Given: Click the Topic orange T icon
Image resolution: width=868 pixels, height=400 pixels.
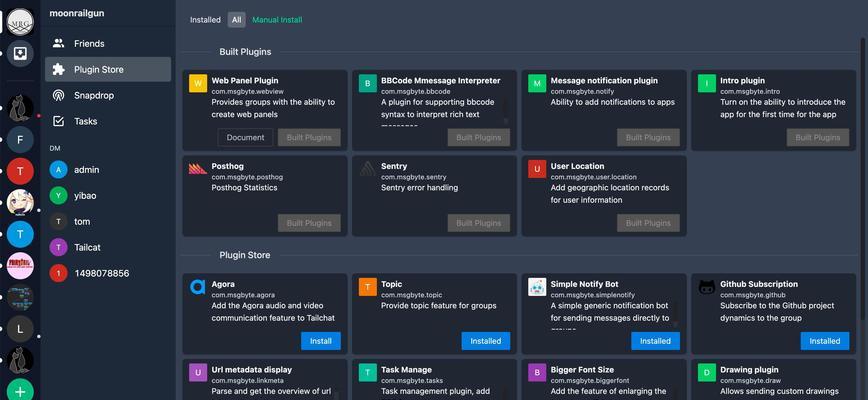Looking at the screenshot, I should (x=367, y=287).
